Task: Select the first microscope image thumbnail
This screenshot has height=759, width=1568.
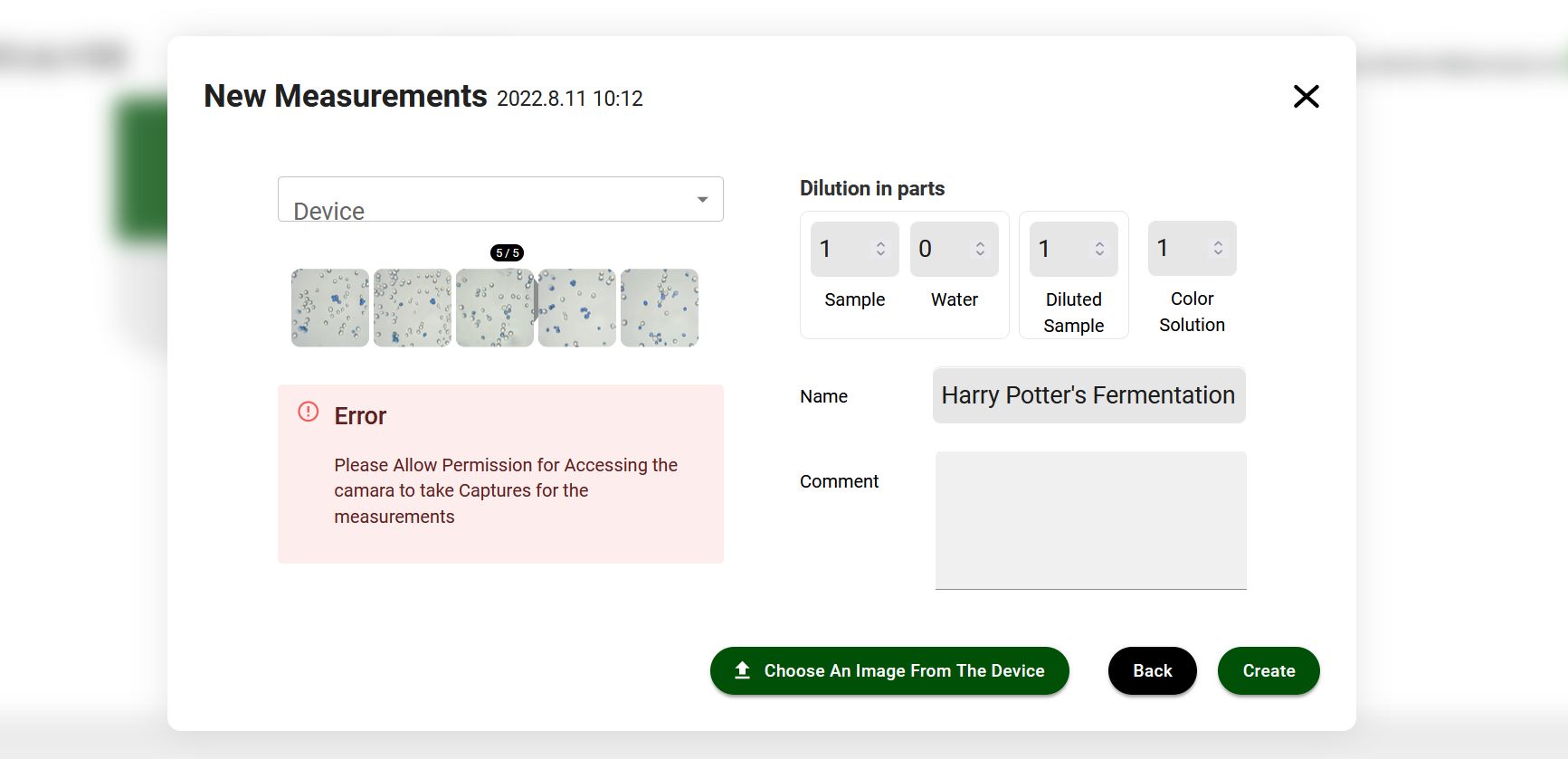Action: [x=330, y=308]
